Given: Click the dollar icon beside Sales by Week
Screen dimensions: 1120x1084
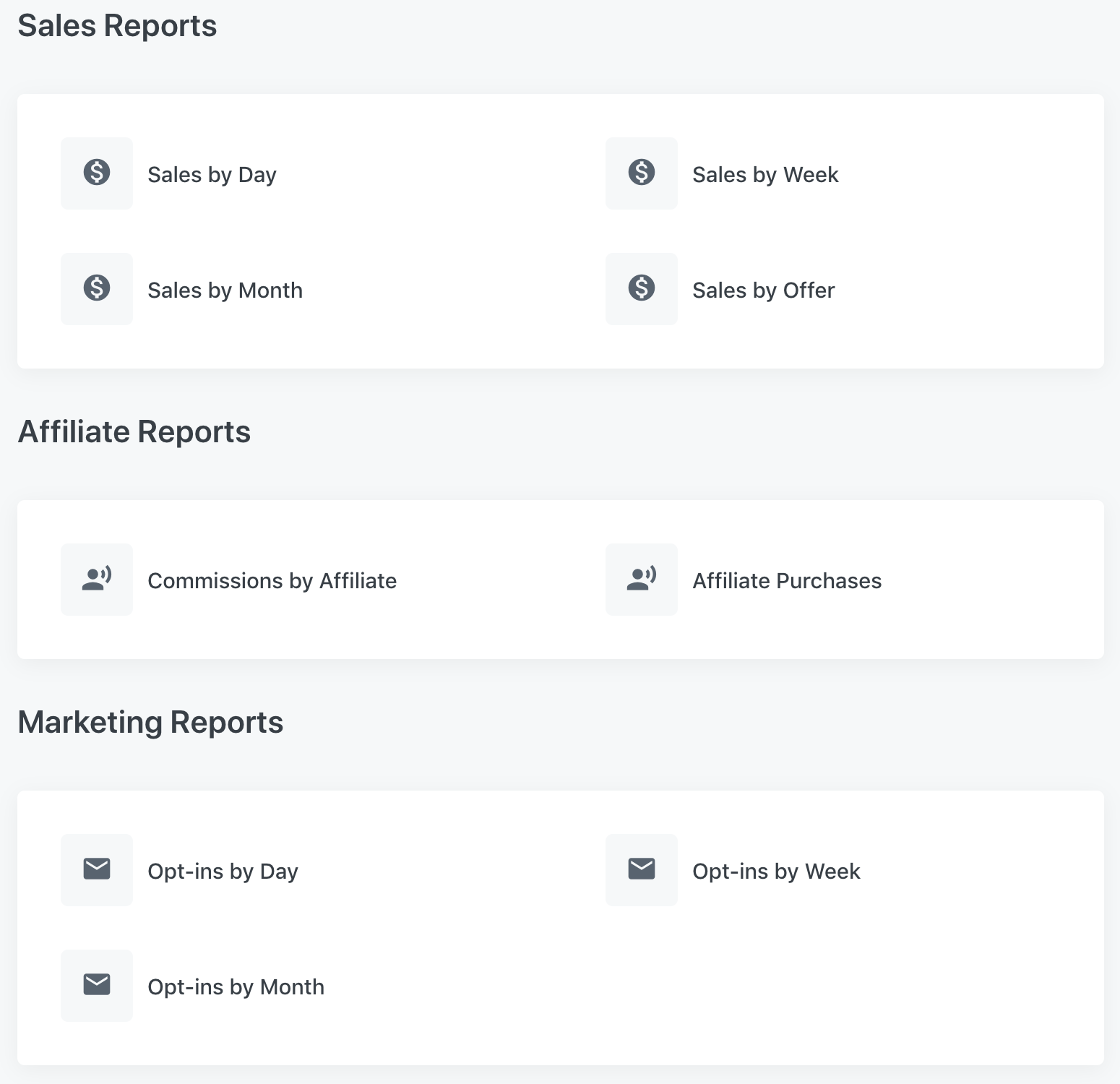Looking at the screenshot, I should pyautogui.click(x=642, y=173).
